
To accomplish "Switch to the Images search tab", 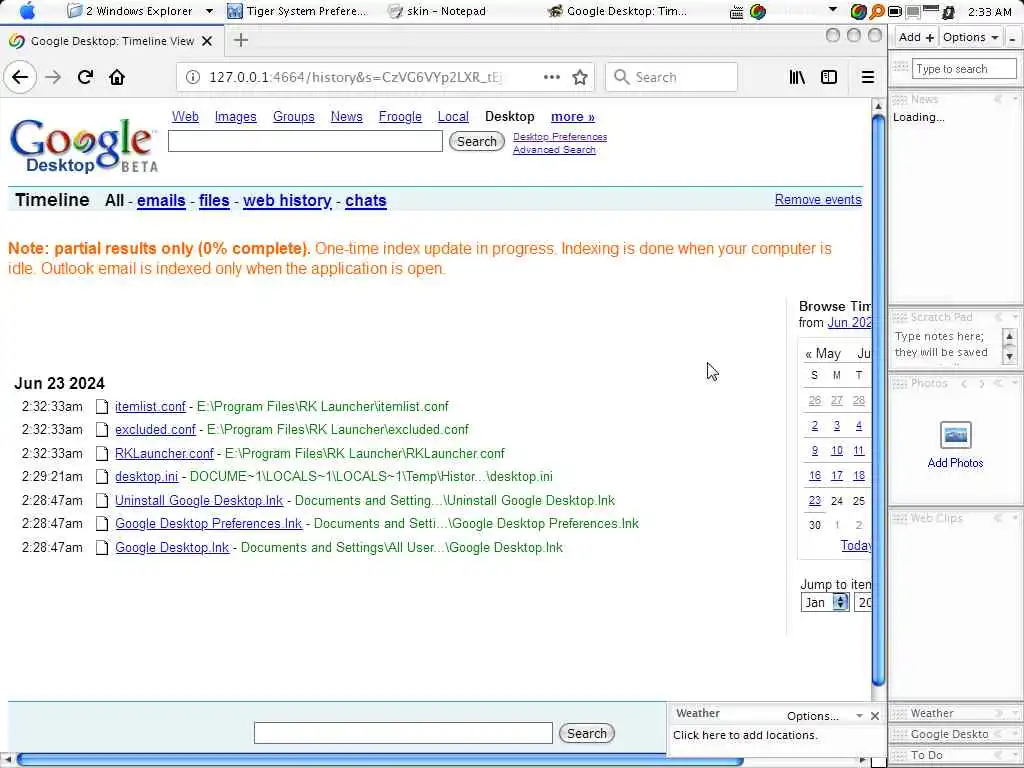I will pos(236,116).
